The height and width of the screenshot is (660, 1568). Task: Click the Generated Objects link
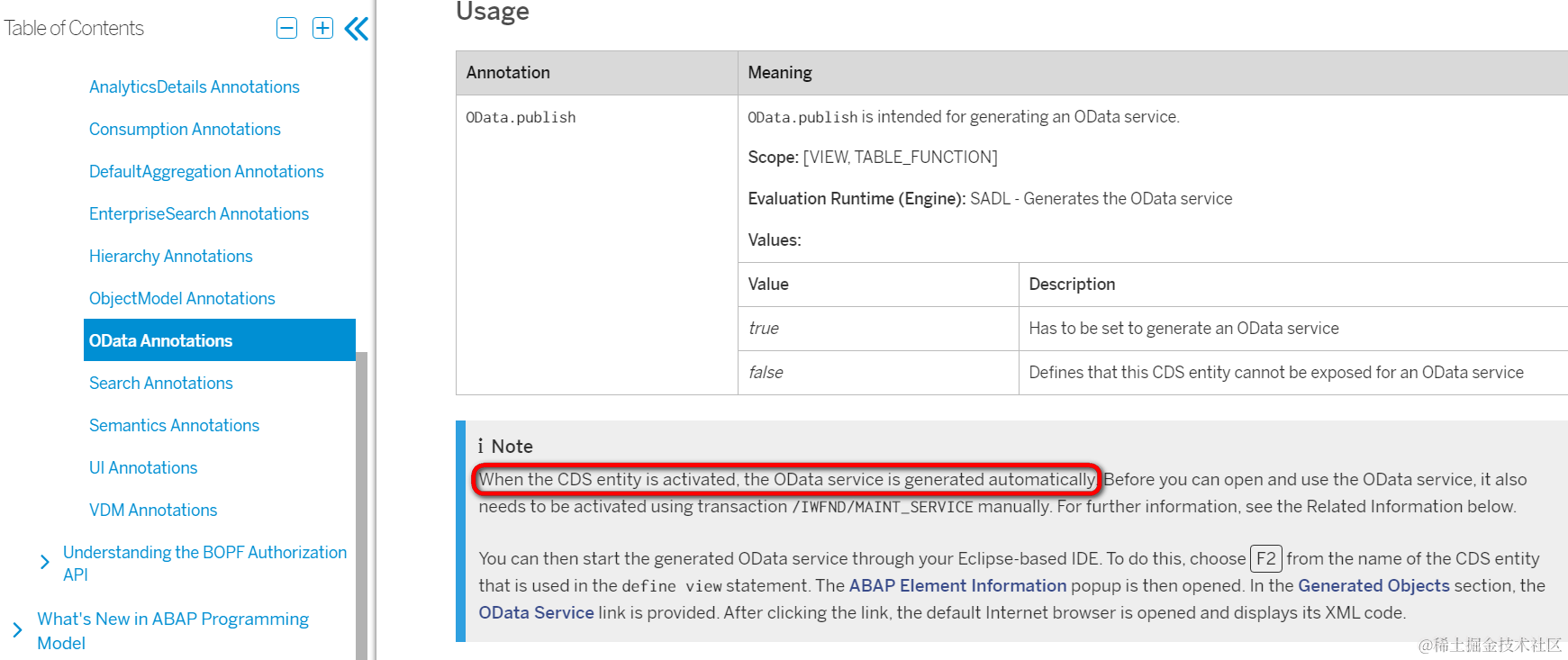click(1373, 585)
